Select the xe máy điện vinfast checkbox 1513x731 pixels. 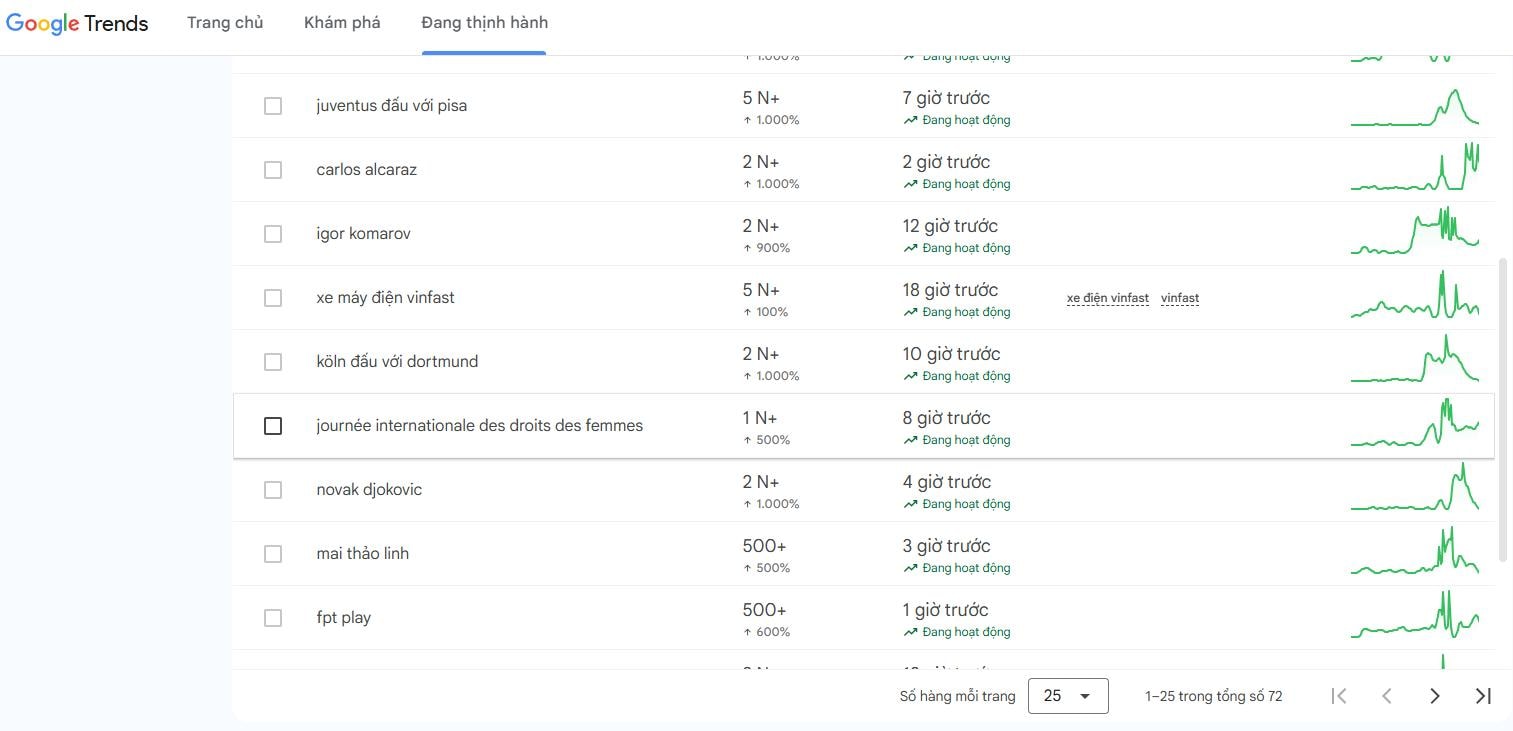coord(273,298)
